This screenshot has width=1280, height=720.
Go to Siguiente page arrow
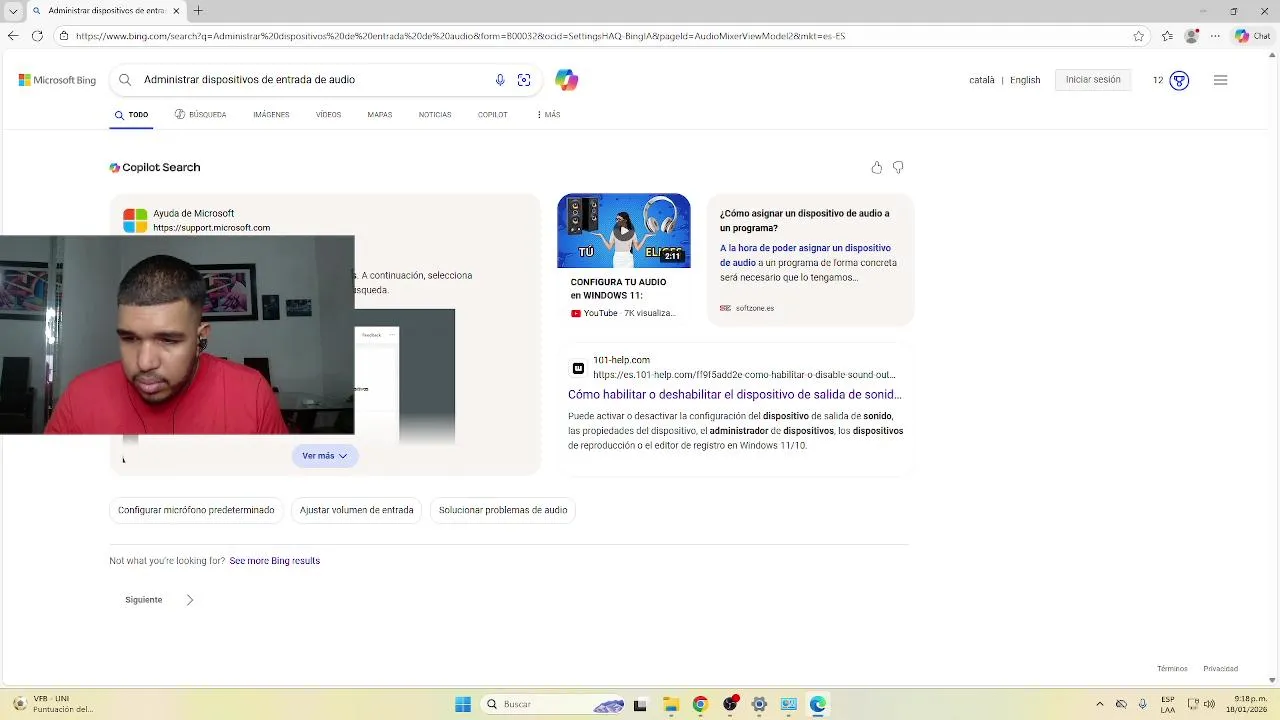pos(189,600)
